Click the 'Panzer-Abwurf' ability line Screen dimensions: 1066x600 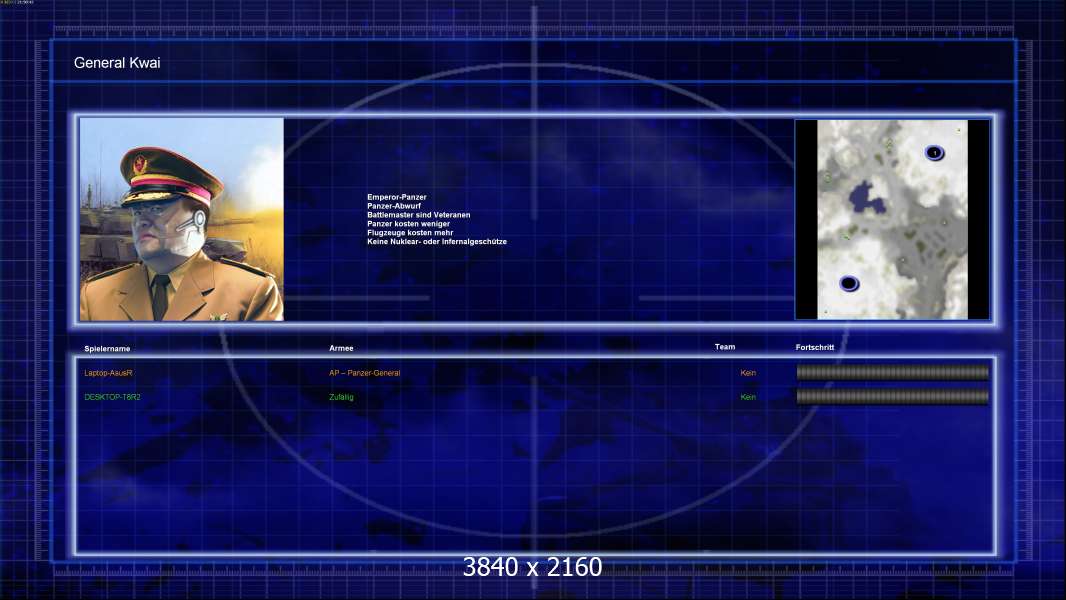pyautogui.click(x=394, y=206)
